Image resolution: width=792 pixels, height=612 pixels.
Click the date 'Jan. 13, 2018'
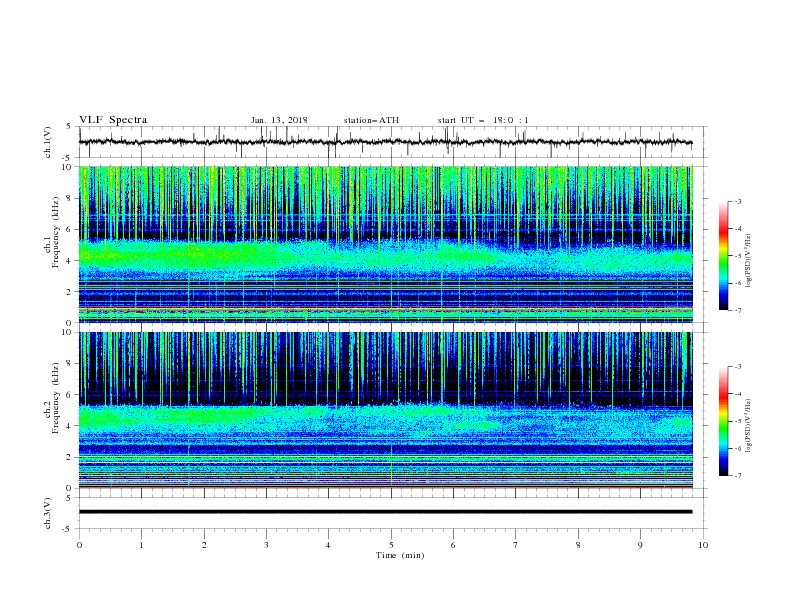(279, 120)
